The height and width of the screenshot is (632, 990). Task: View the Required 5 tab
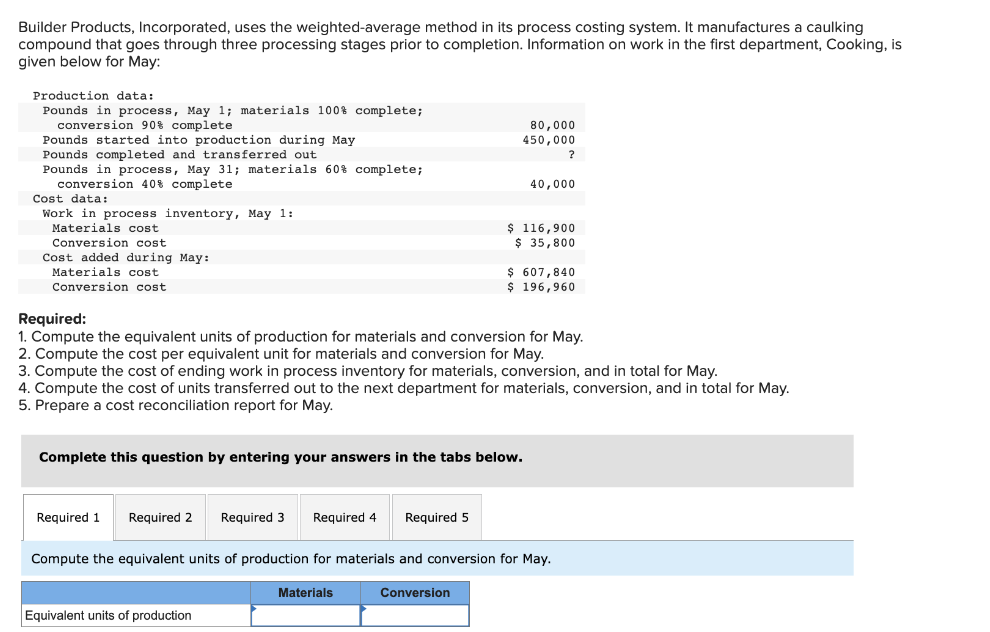coord(436,517)
